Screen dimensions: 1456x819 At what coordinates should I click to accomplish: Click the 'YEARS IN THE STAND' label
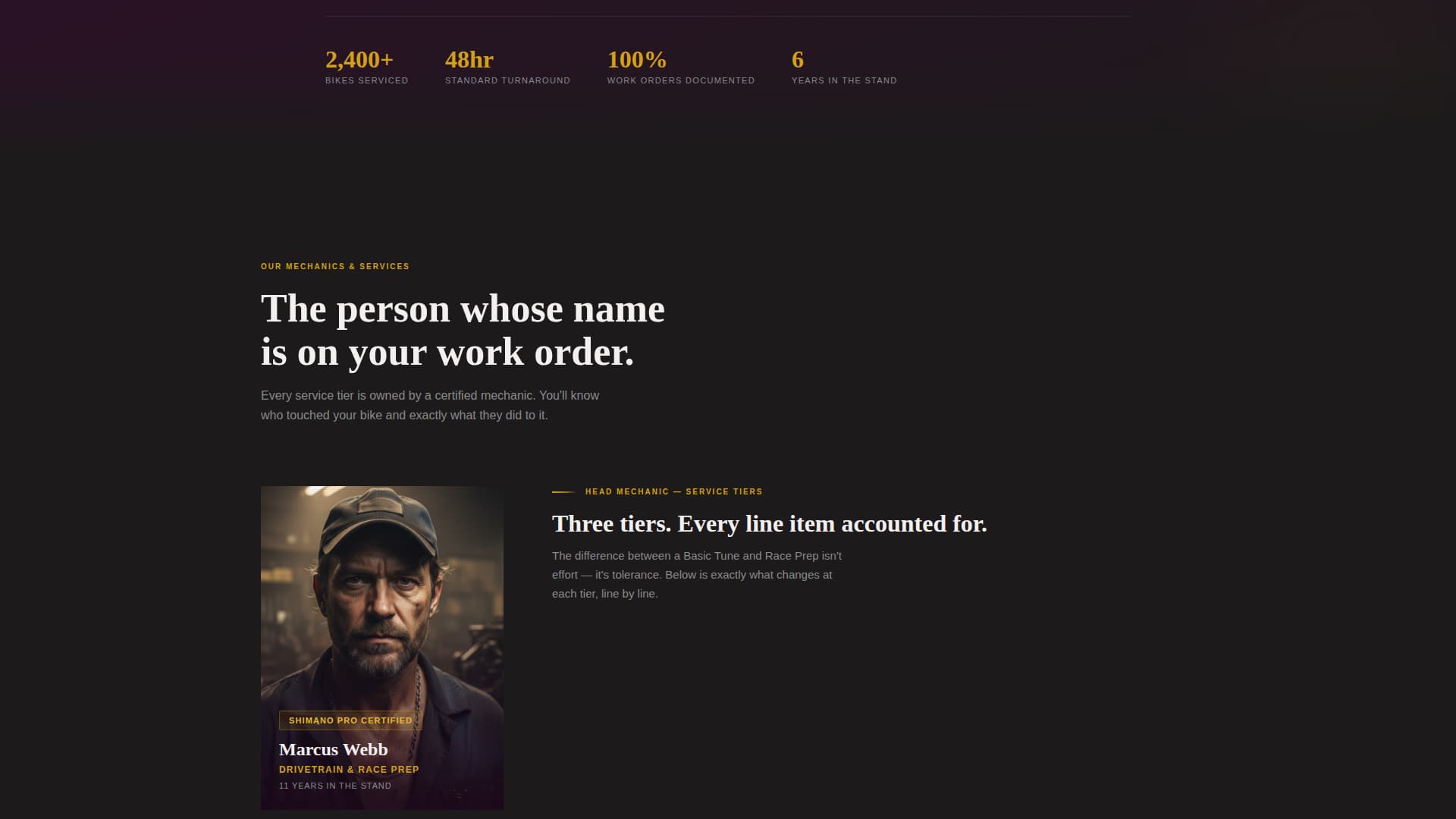point(844,80)
